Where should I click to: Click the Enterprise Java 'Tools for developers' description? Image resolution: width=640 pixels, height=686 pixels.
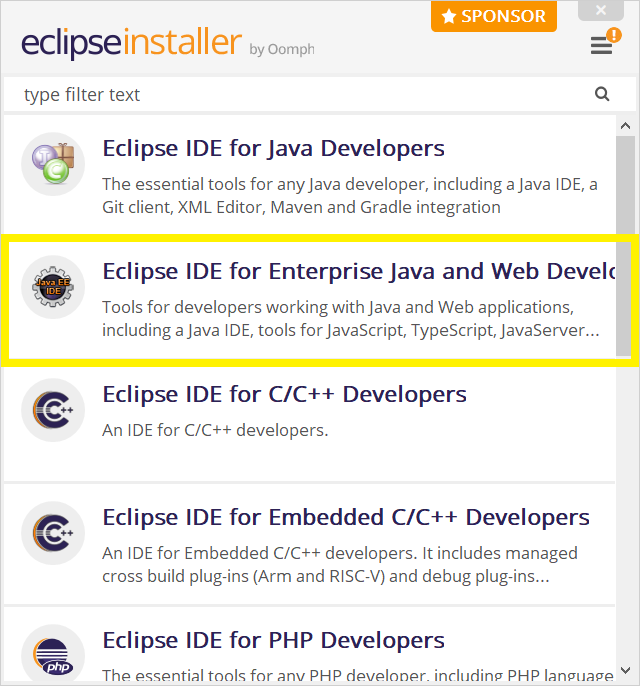coord(350,318)
